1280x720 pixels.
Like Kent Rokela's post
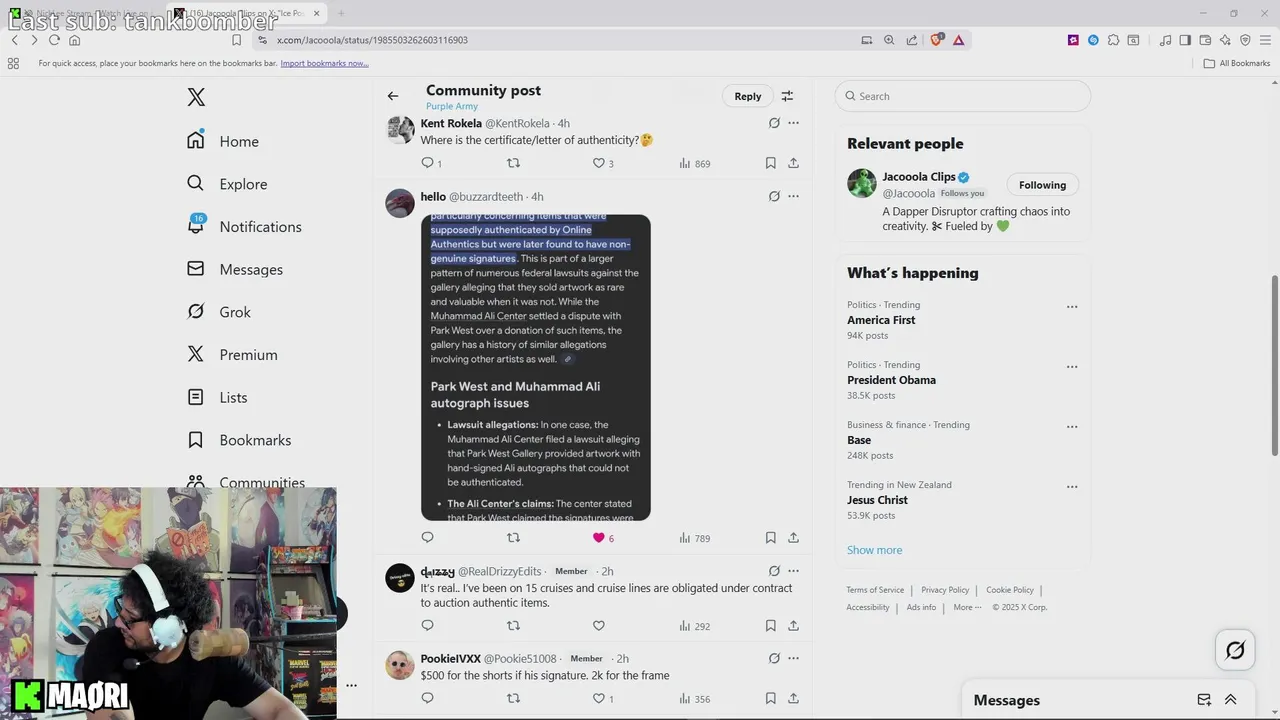pos(599,163)
